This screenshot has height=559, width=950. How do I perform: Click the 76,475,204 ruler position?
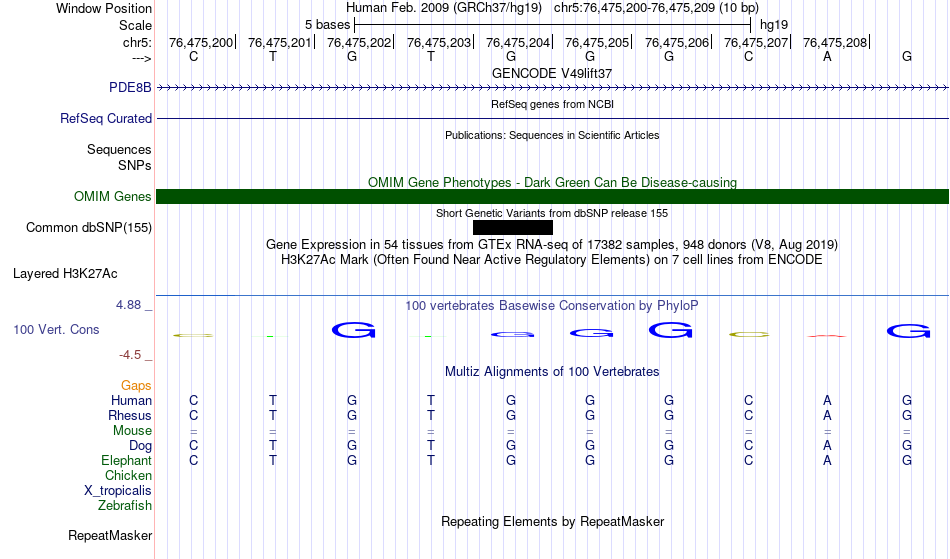[x=518, y=42]
